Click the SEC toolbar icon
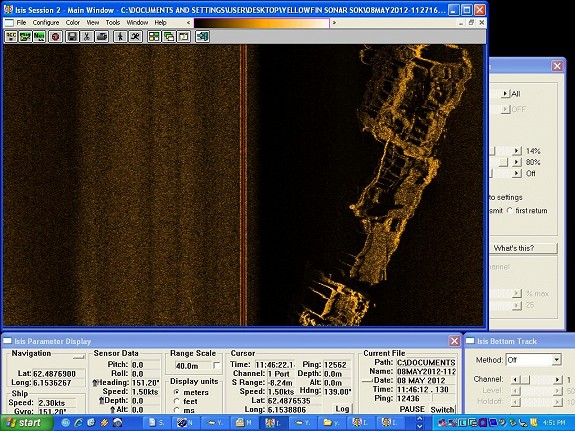 pyautogui.click(x=11, y=37)
